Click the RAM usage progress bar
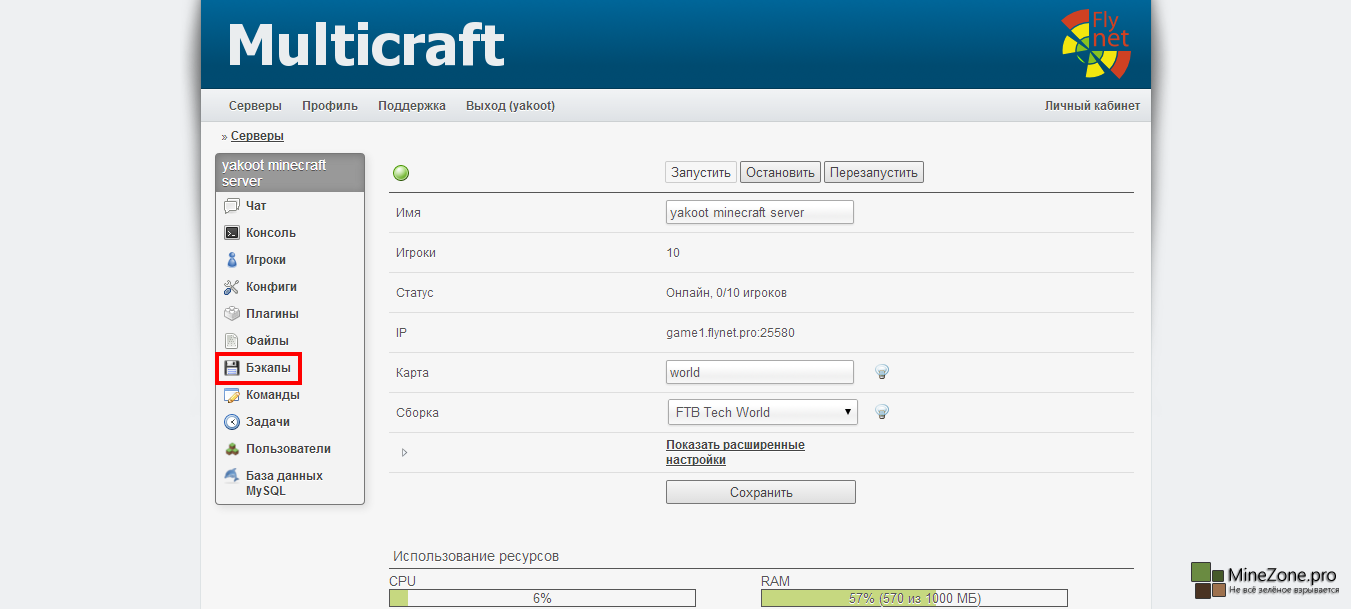Viewport: 1351px width, 609px height. coord(913,598)
